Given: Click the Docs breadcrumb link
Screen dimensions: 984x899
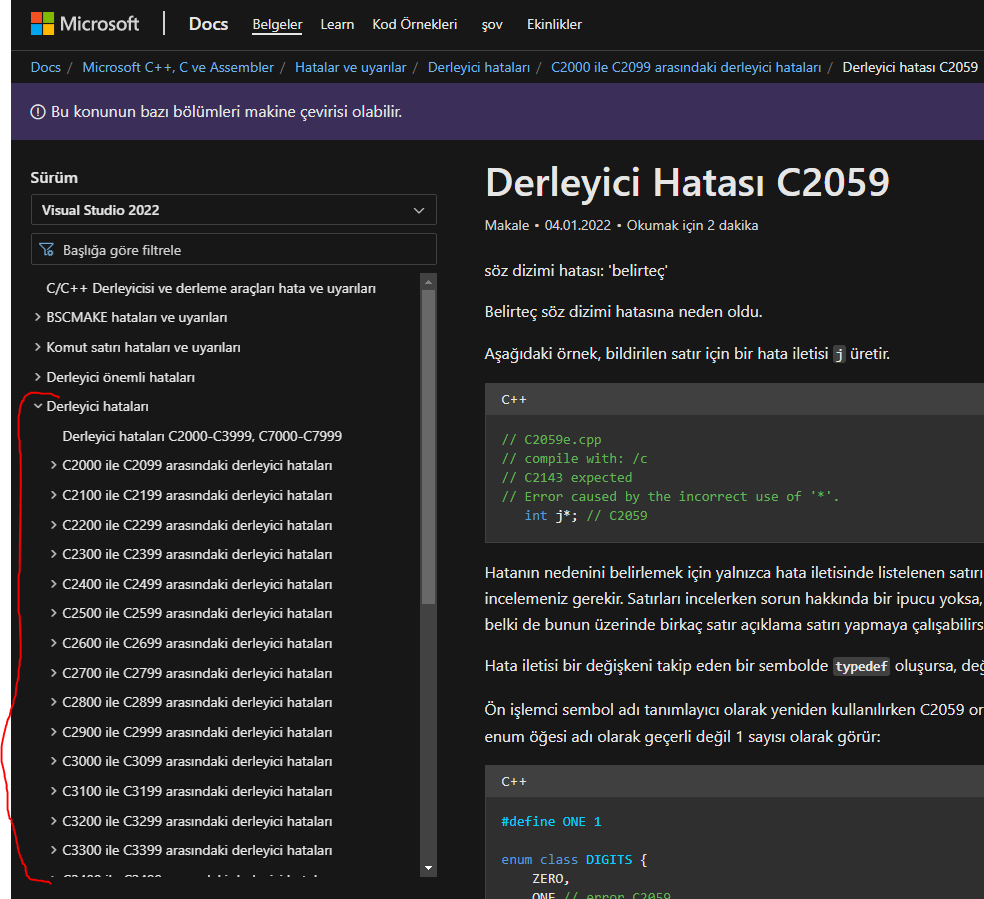Looking at the screenshot, I should click(46, 67).
